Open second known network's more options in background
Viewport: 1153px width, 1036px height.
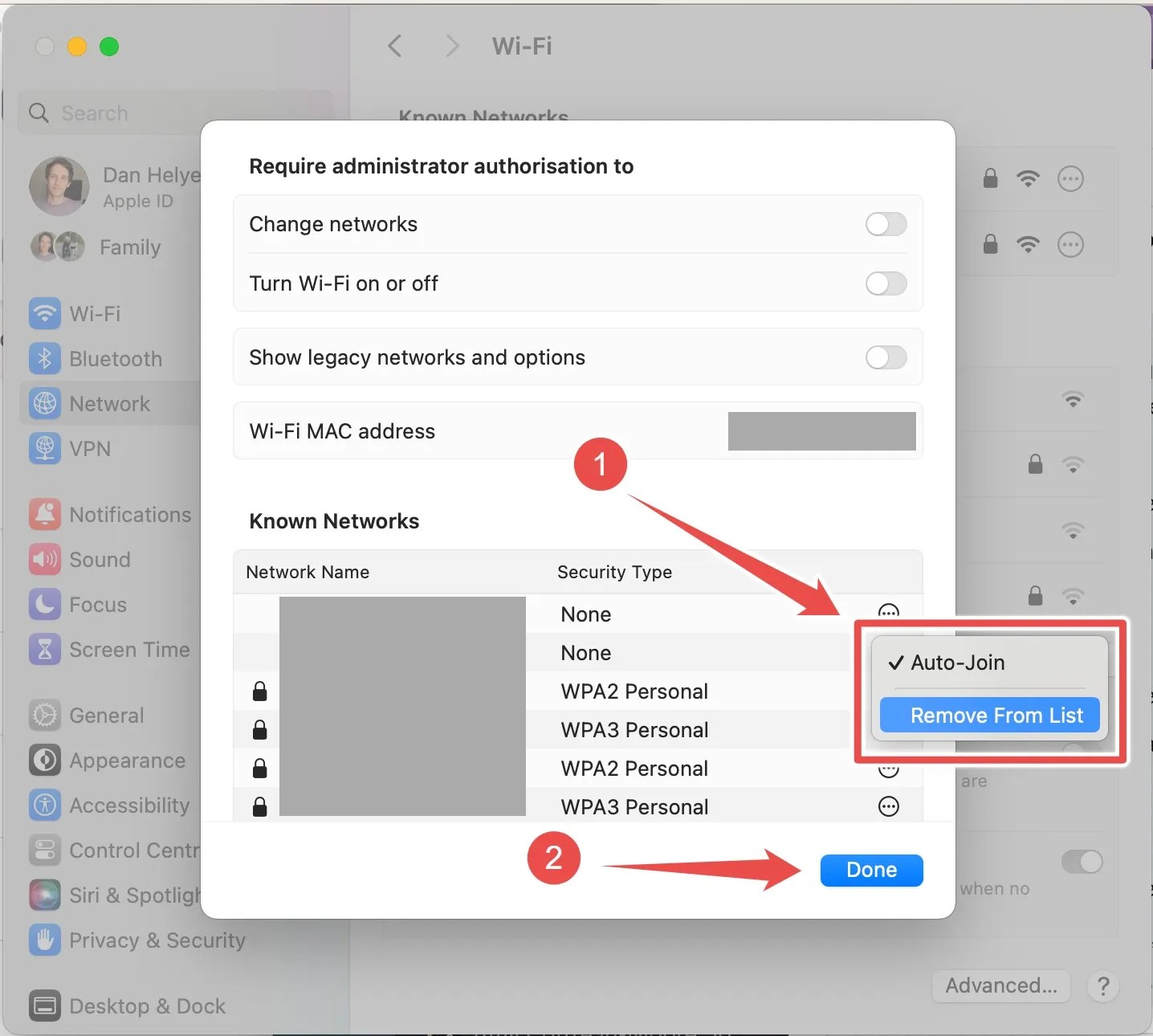(x=1070, y=244)
